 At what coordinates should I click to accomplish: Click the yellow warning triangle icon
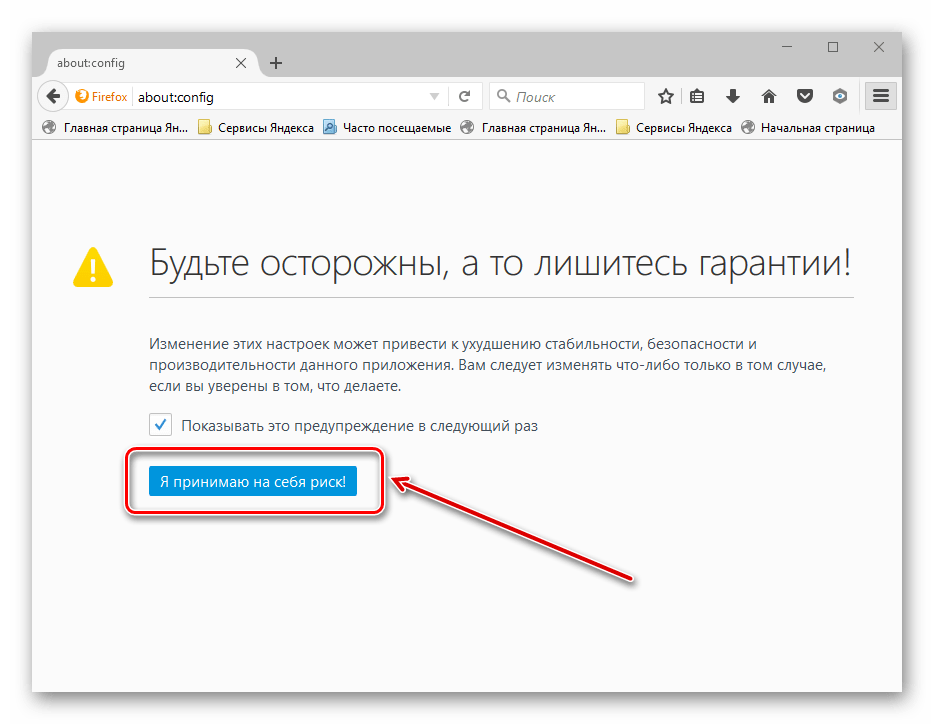[x=93, y=267]
